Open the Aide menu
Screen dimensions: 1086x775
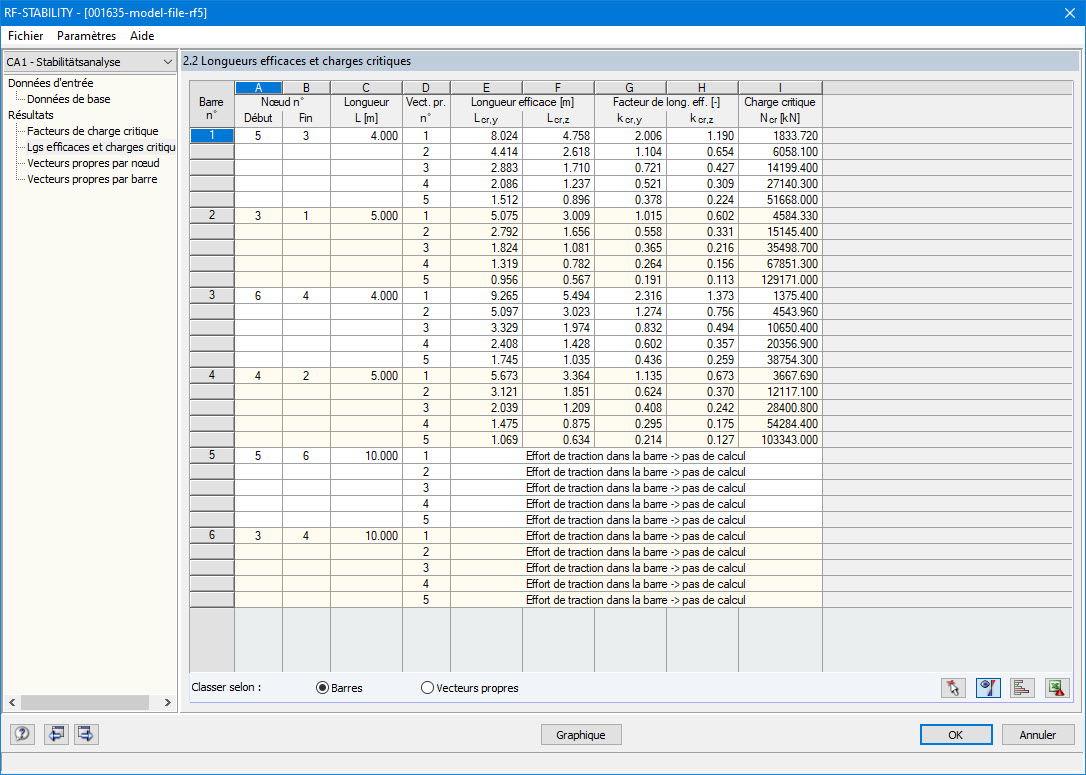[x=142, y=36]
